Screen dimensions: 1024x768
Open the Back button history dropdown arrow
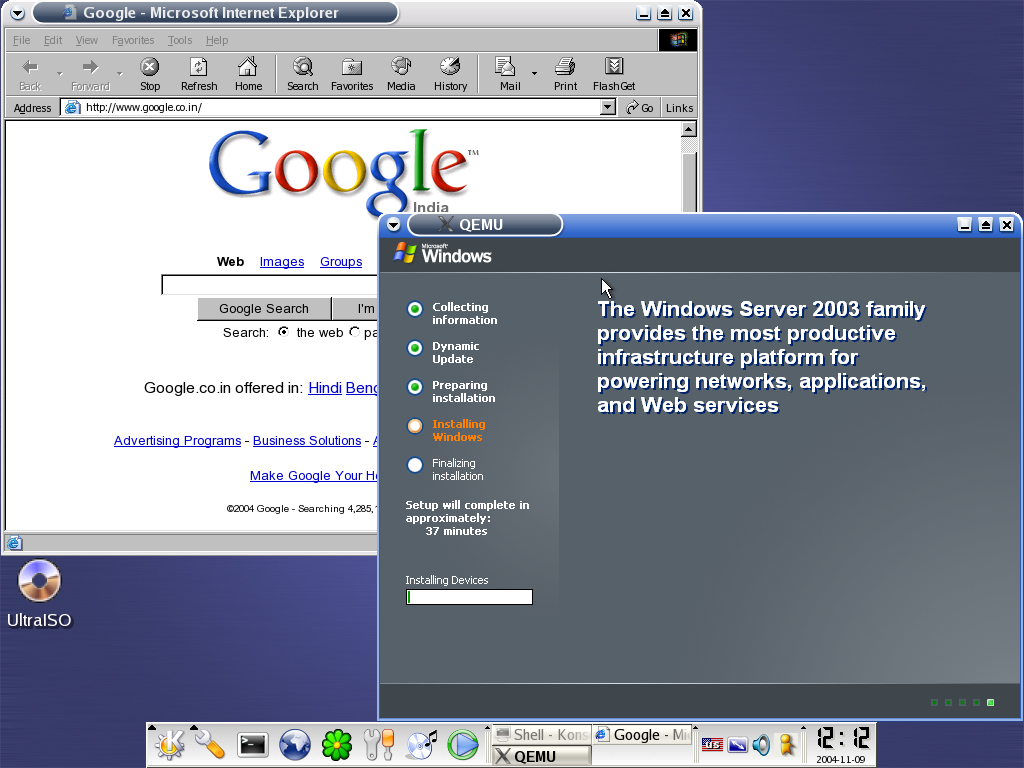[59, 74]
